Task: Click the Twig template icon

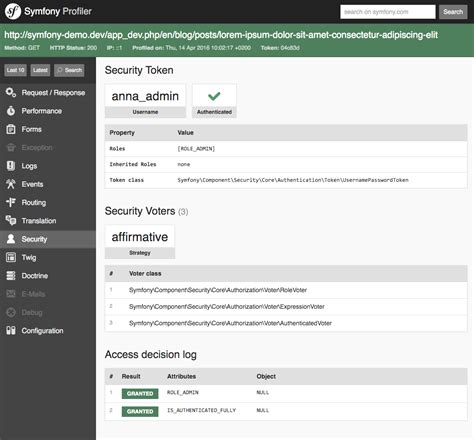Action: (11, 257)
